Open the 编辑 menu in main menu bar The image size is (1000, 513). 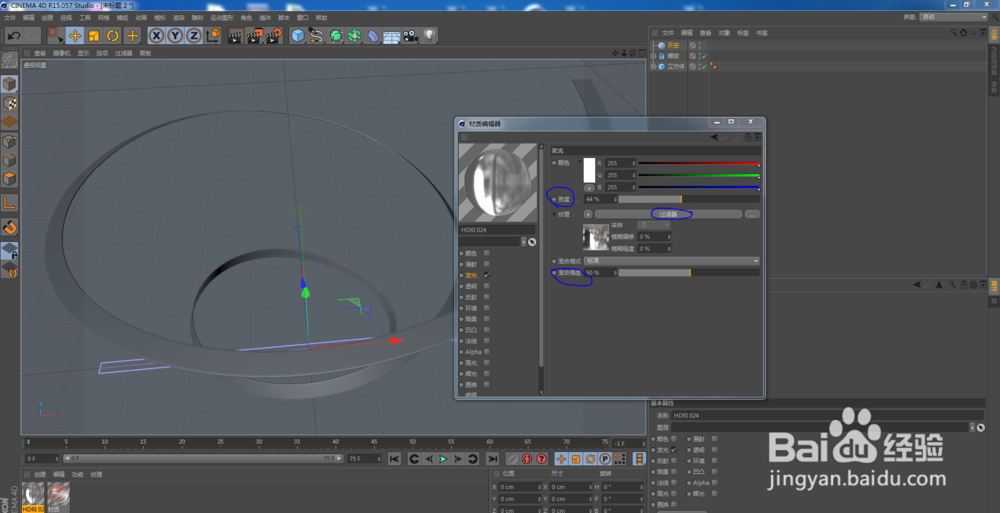[x=29, y=18]
